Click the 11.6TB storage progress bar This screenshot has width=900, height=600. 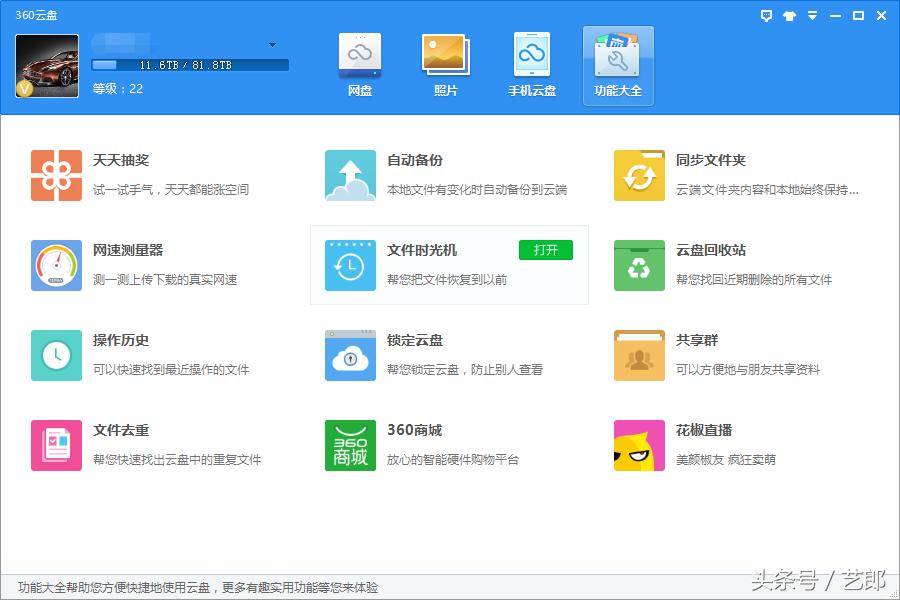tap(190, 66)
